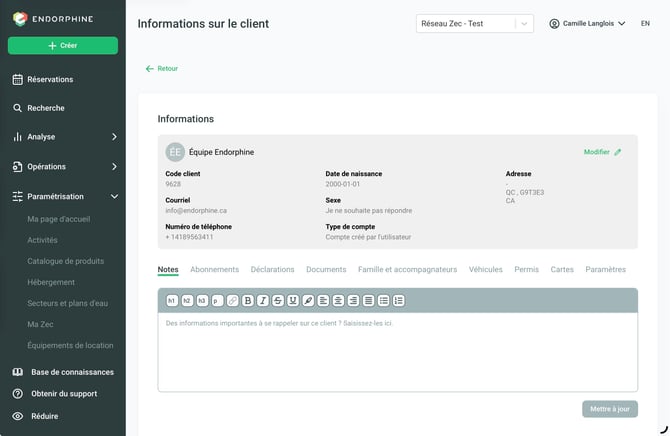Click the Analyse bar chart icon

tap(17, 137)
